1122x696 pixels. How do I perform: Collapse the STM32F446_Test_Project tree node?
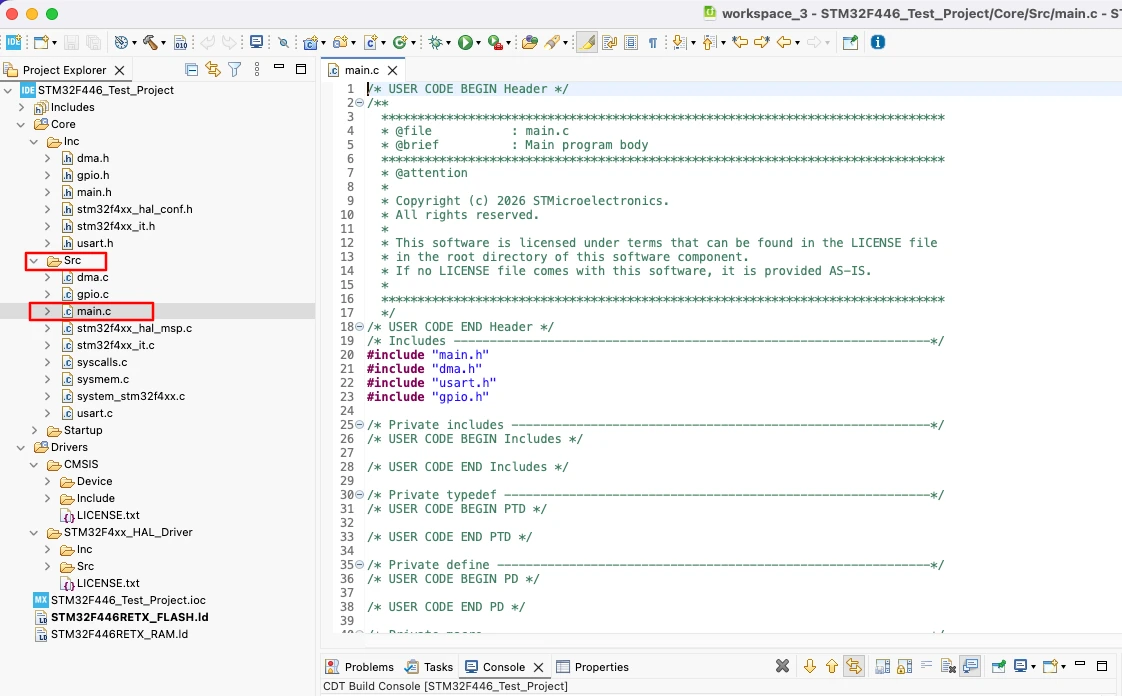coord(8,90)
